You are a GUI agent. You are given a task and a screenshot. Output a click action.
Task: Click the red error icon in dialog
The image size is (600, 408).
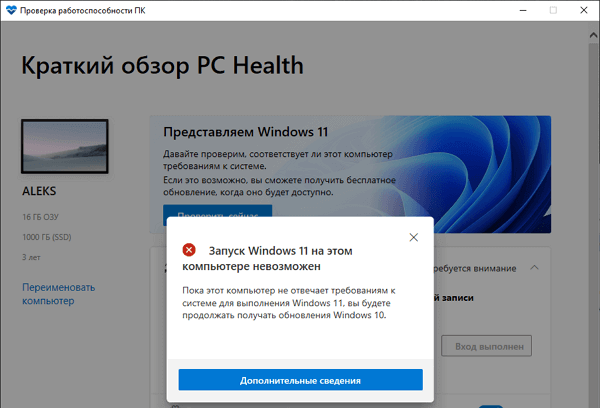[189, 250]
